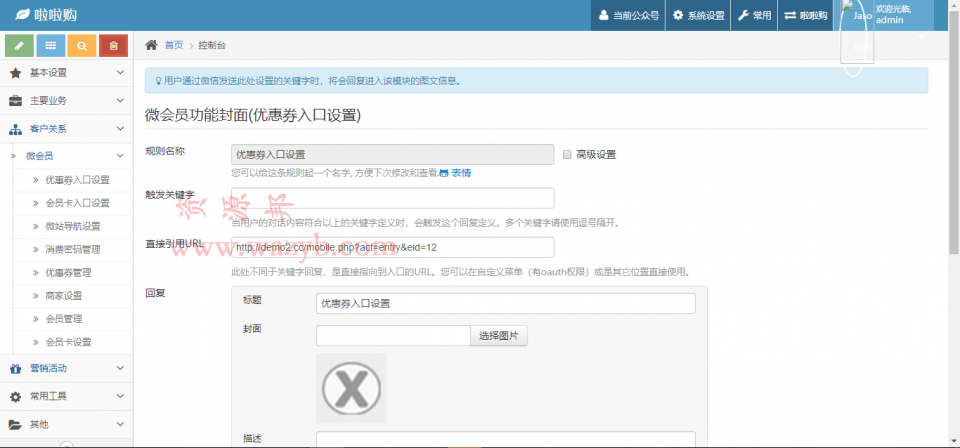Open 会员管理 in sidebar
The width and height of the screenshot is (960, 448).
pos(64,319)
